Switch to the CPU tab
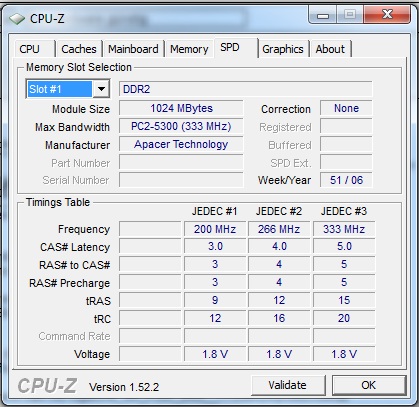The height and width of the screenshot is (407, 419). tap(30, 49)
